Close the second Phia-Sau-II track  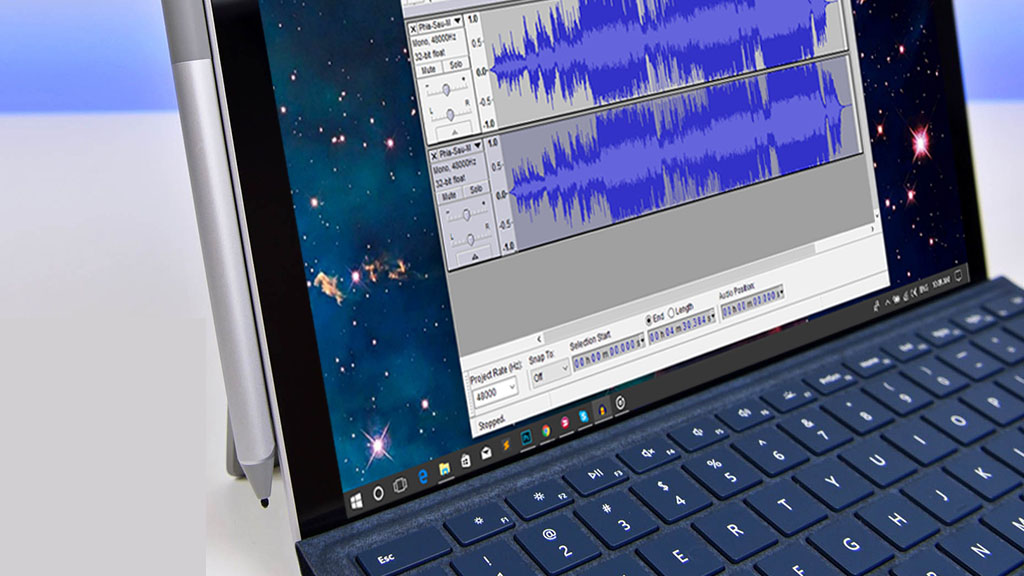click(x=434, y=155)
